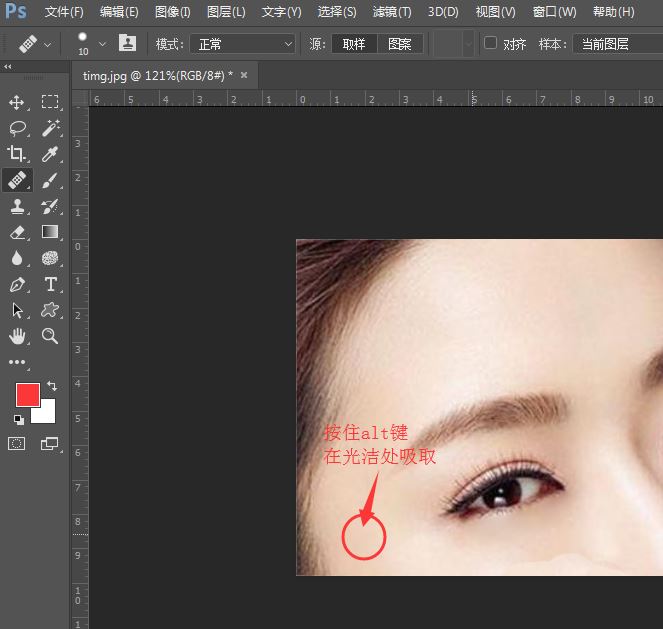663x629 pixels.
Task: Set source to 取样 (Sampled)
Action: pos(354,44)
